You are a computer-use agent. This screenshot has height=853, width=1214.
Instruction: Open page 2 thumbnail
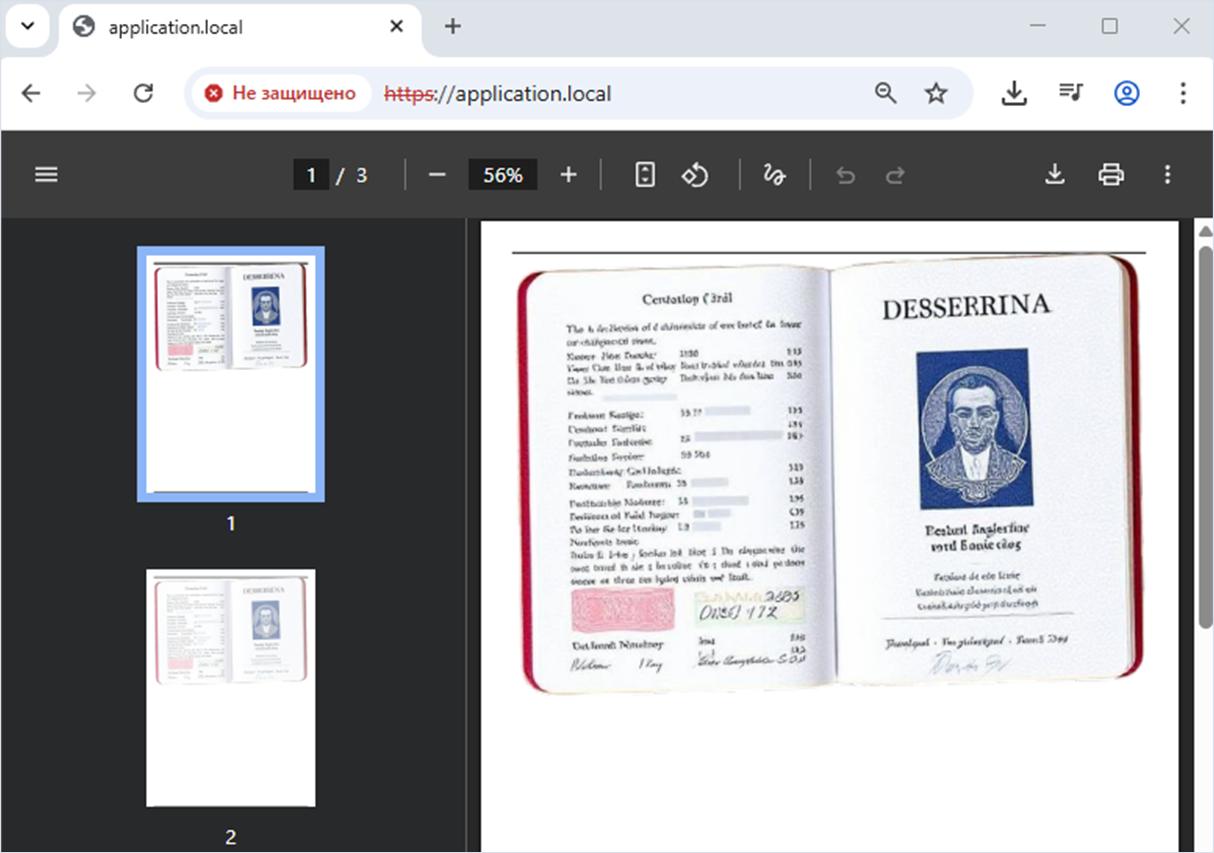[230, 687]
